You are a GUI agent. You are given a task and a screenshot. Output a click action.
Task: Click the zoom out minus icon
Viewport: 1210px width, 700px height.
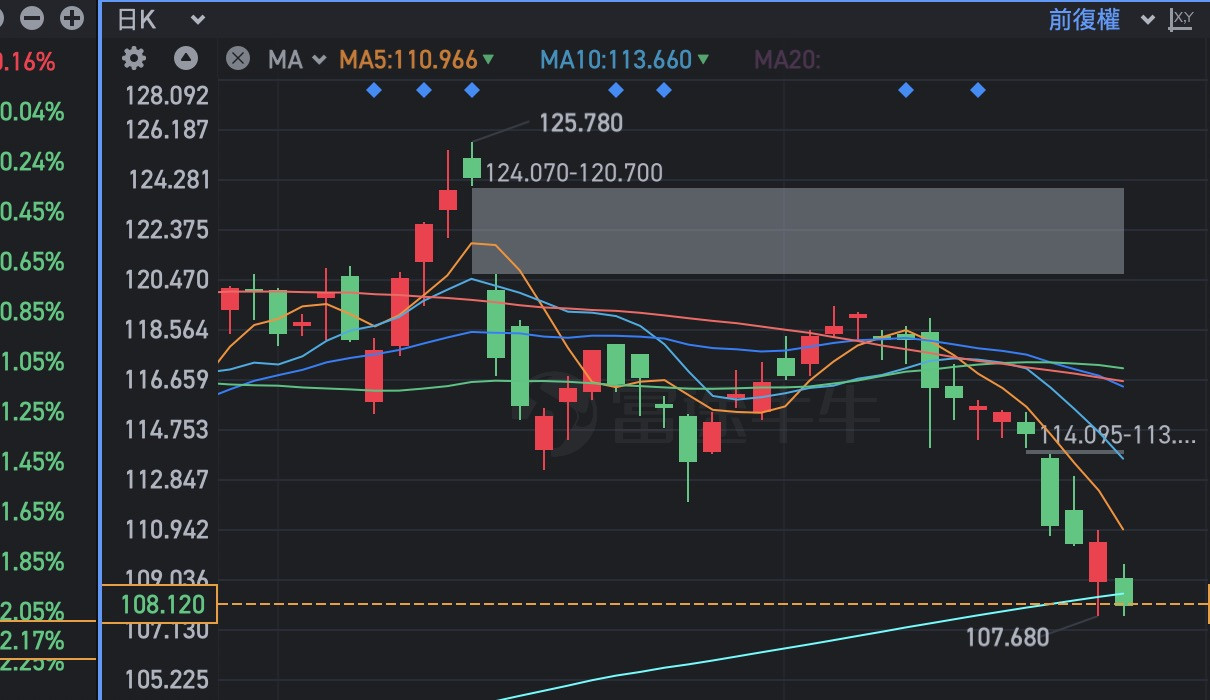[33, 18]
